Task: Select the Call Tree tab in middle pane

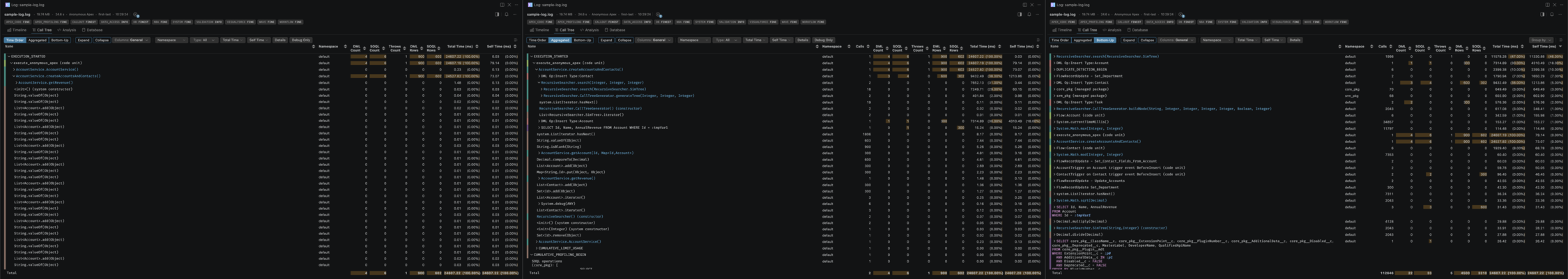Action: (564, 30)
